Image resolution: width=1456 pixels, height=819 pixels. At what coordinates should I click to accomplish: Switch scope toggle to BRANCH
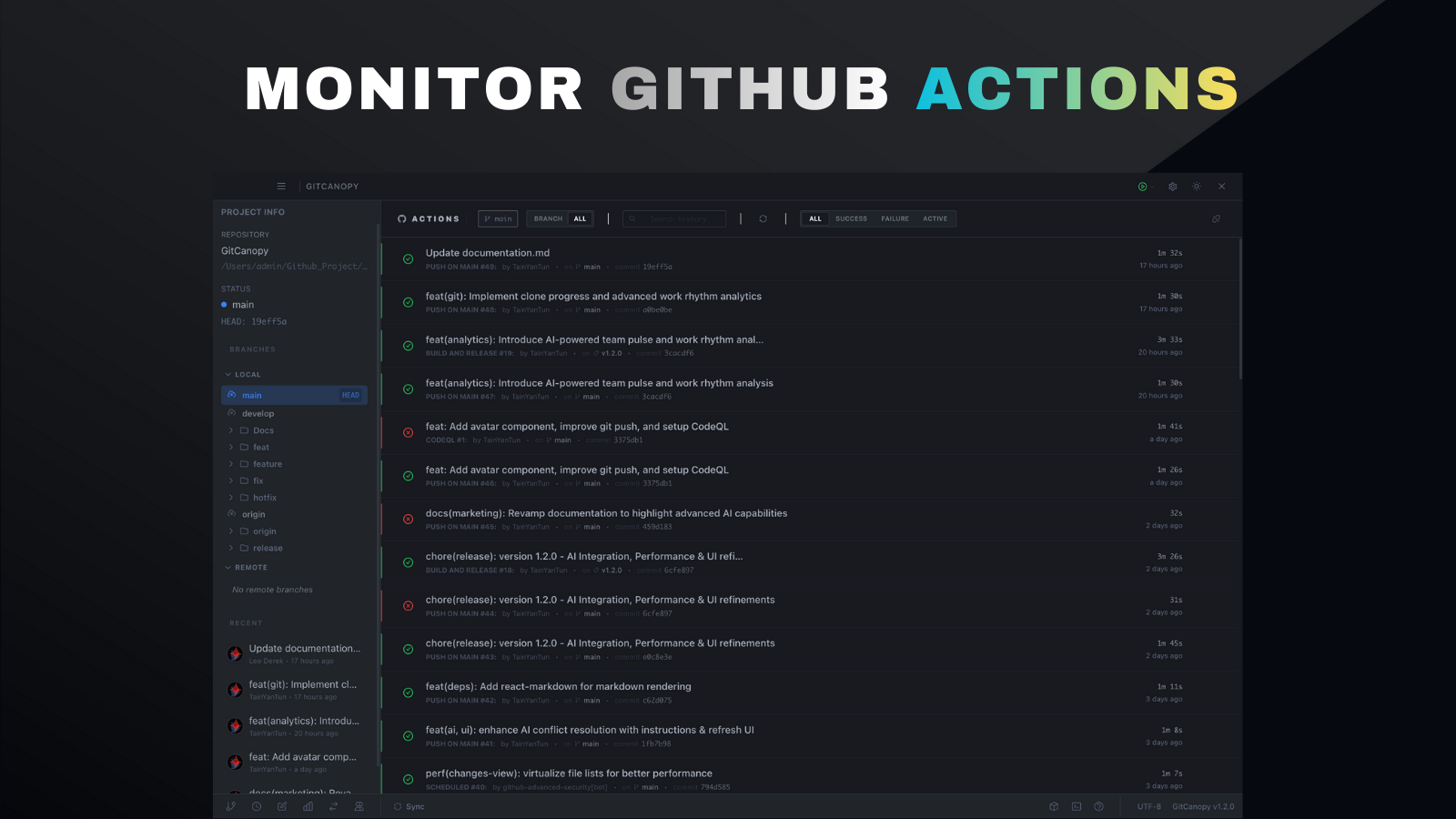(548, 219)
